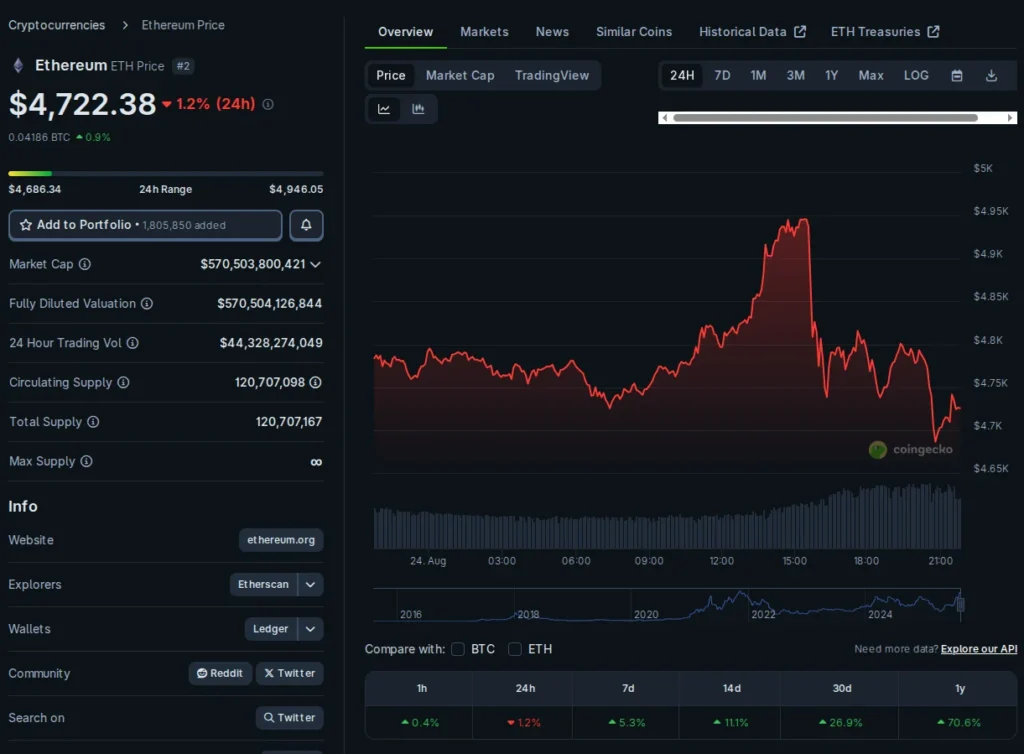
Task: Click ETH Treasuries external link icon
Action: pos(934,32)
